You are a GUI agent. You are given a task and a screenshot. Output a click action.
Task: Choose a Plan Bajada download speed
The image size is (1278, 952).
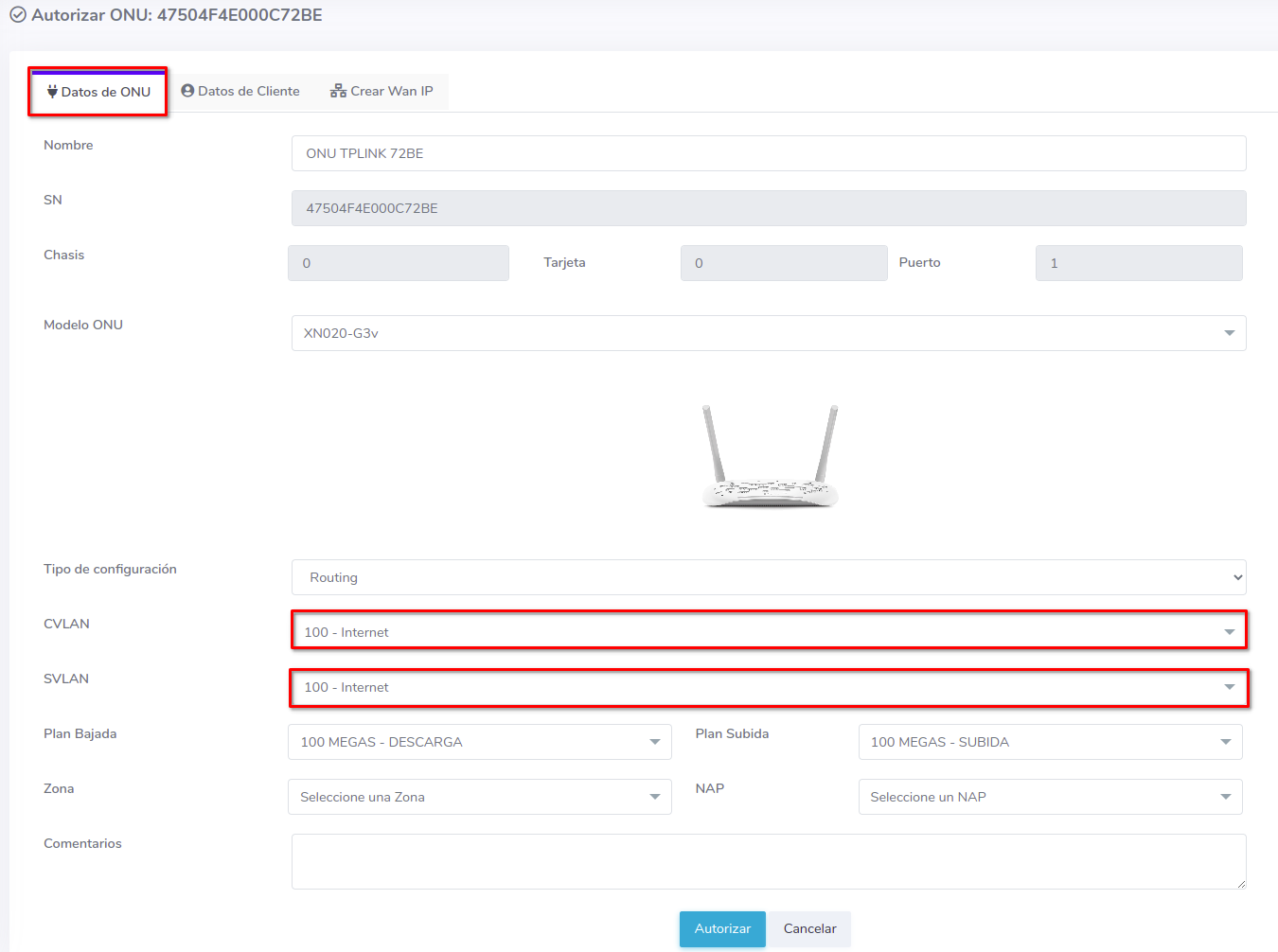point(479,742)
